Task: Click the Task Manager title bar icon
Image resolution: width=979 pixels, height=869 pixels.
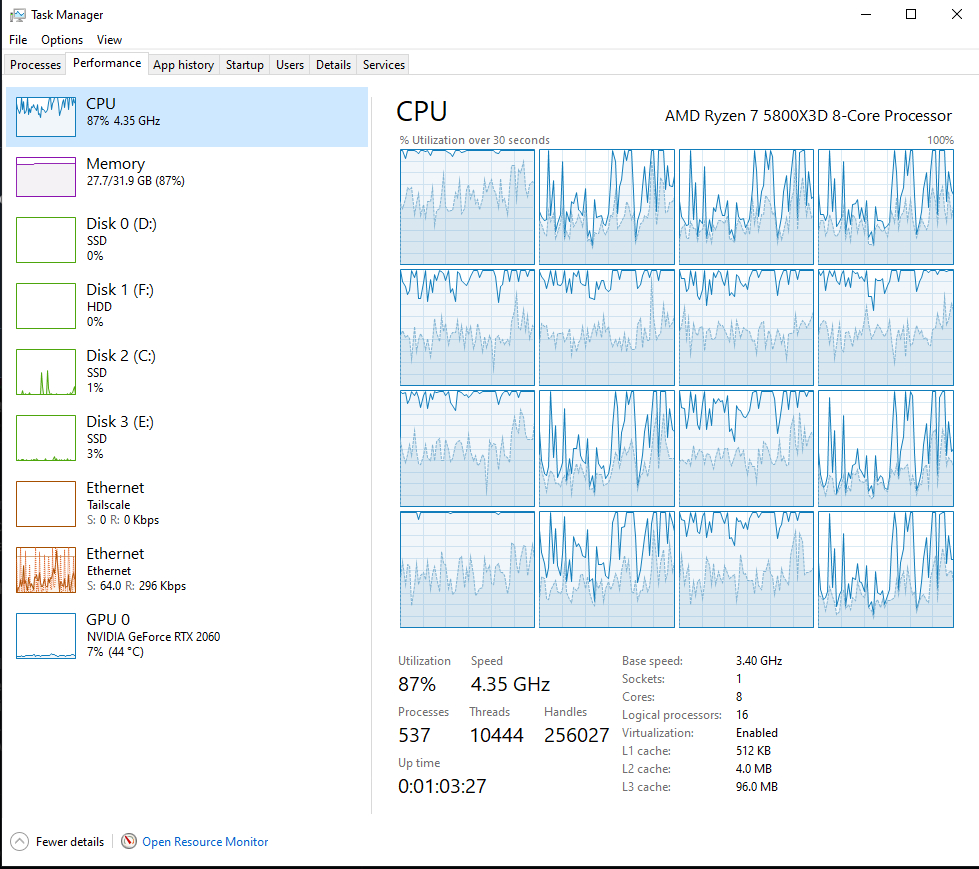Action: (17, 15)
